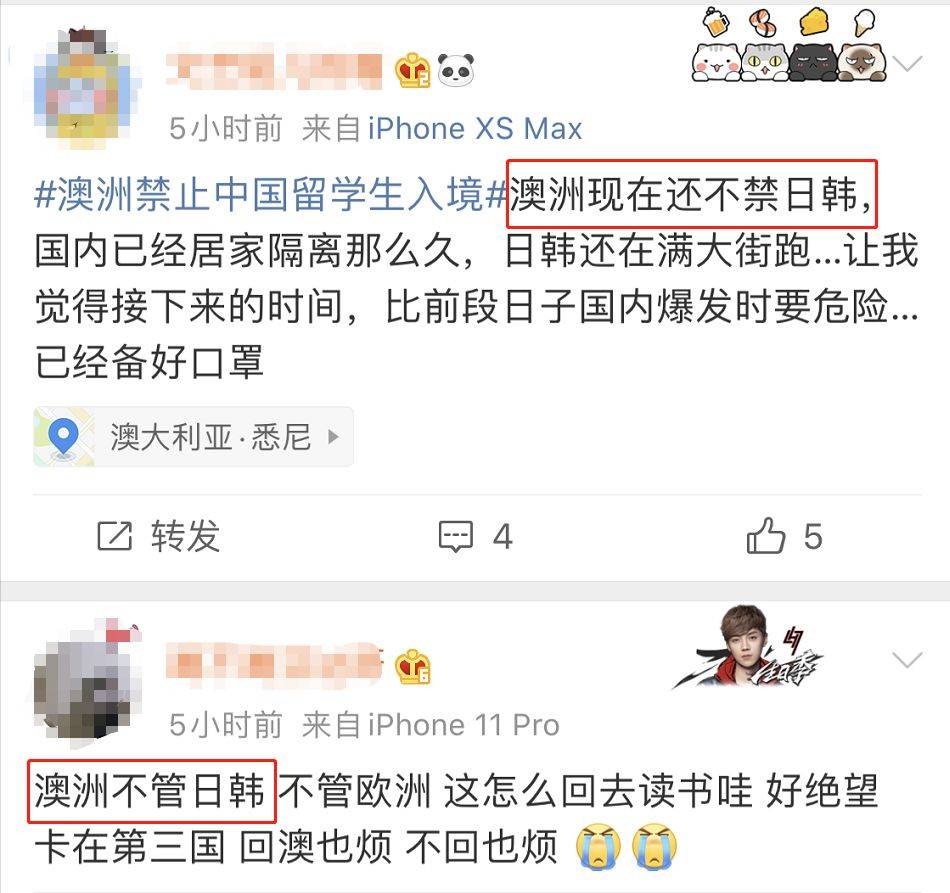Expand the 澳大利亚·悉尼 location arrow
Screen dimensions: 950x893
point(333,436)
